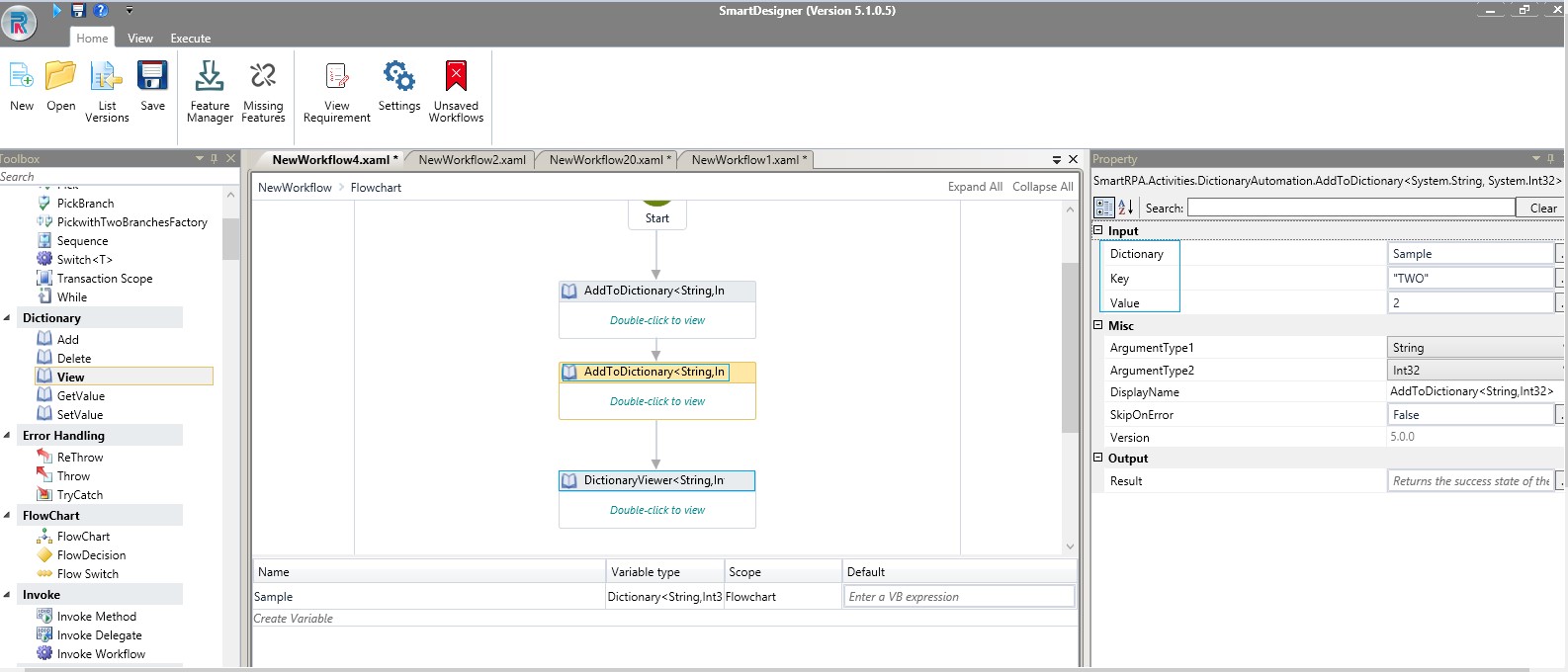The height and width of the screenshot is (672, 1568).
Task: Click the SkipOnError value field
Action: [x=1469, y=415]
